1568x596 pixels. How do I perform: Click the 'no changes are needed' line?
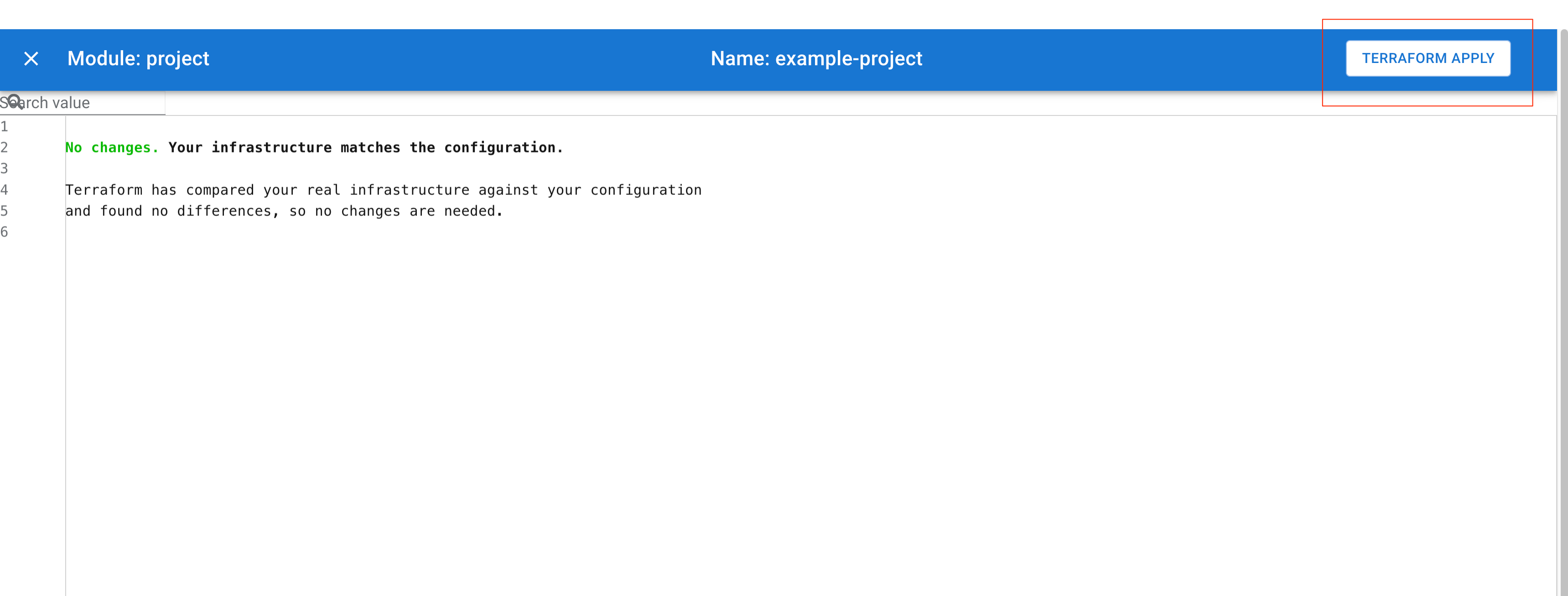click(x=283, y=211)
